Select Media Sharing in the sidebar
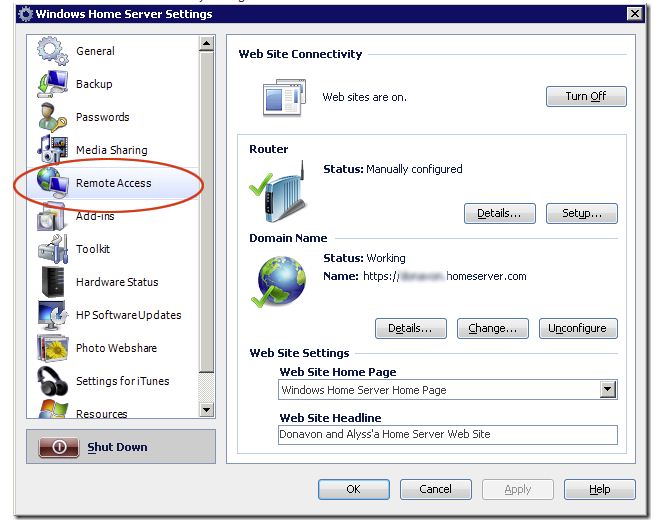Image resolution: width=672 pixels, height=528 pixels. click(111, 150)
